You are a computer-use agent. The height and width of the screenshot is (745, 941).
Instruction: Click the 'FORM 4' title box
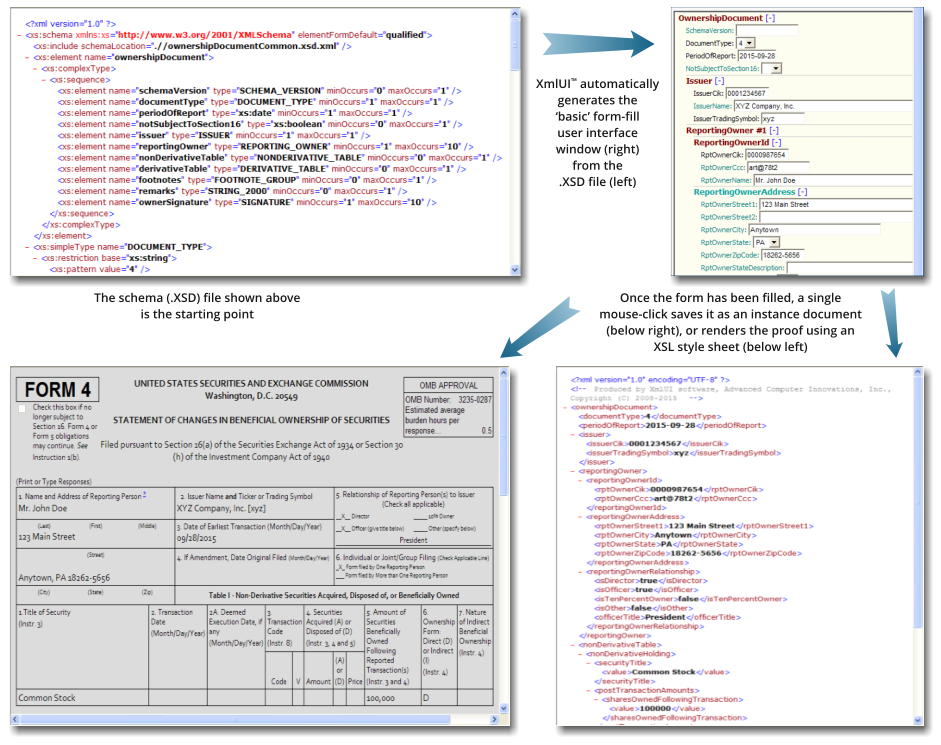click(58, 390)
